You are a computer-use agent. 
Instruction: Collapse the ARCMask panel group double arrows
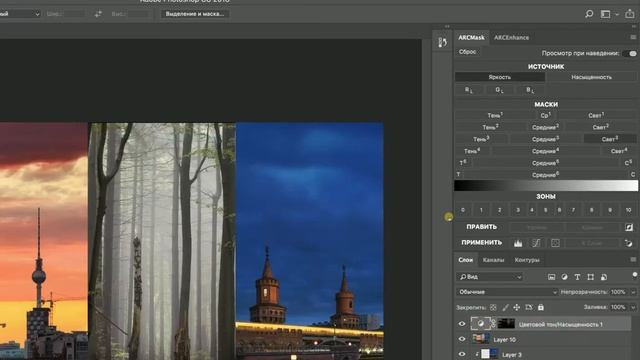pyautogui.click(x=633, y=27)
